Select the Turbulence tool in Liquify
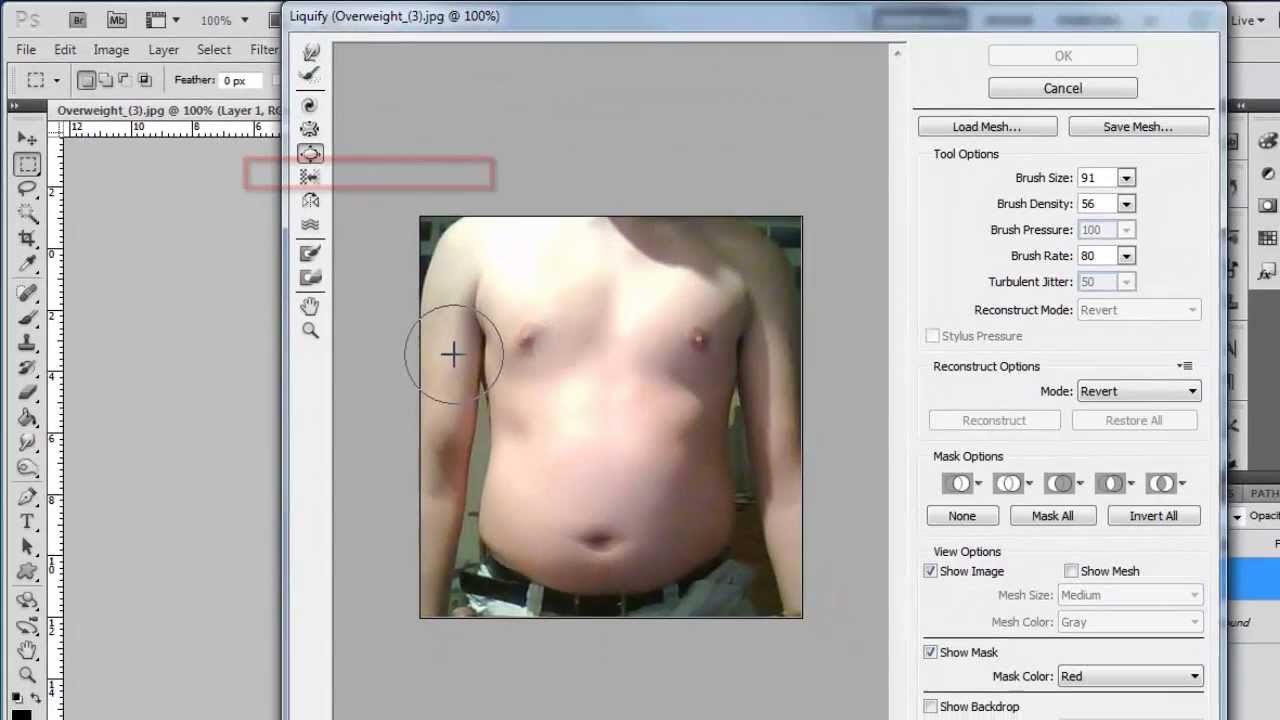Viewport: 1280px width, 720px height. 310,225
